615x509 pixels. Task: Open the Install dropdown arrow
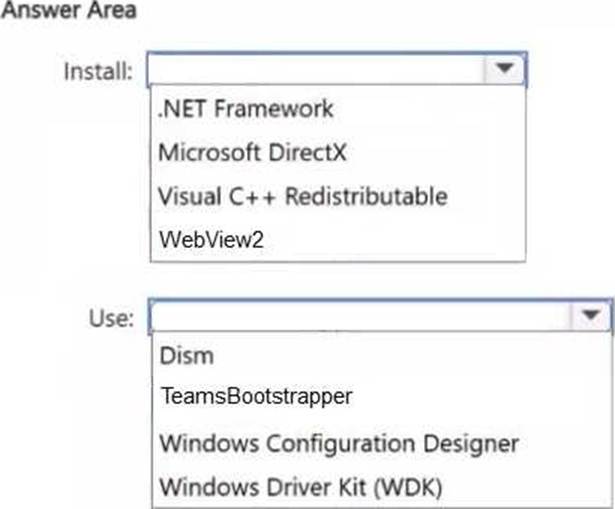[504, 68]
